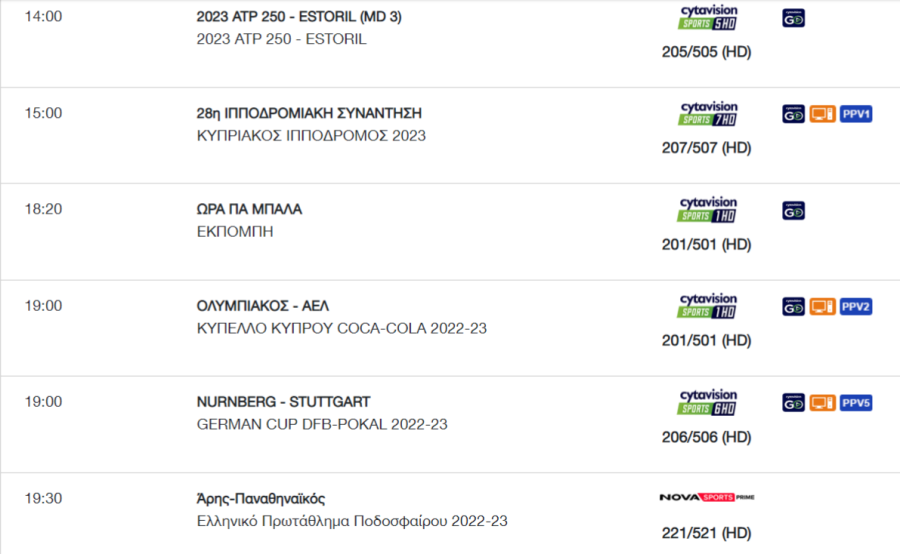Screen dimensions: 900x554
Task: Click the Nova Sports Prime channel logo
Action: (707, 497)
